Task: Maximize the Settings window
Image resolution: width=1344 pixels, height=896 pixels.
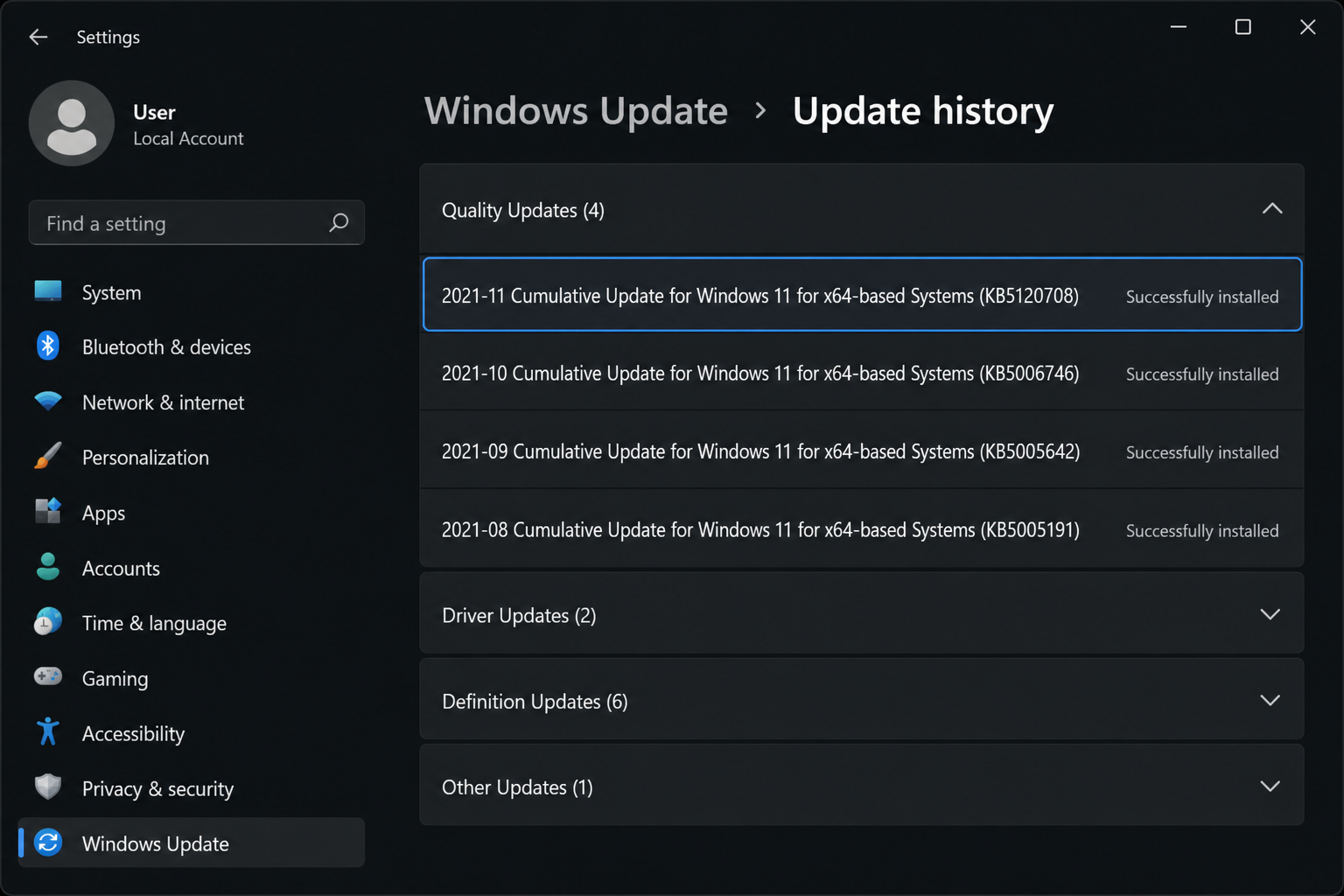Action: (x=1242, y=27)
